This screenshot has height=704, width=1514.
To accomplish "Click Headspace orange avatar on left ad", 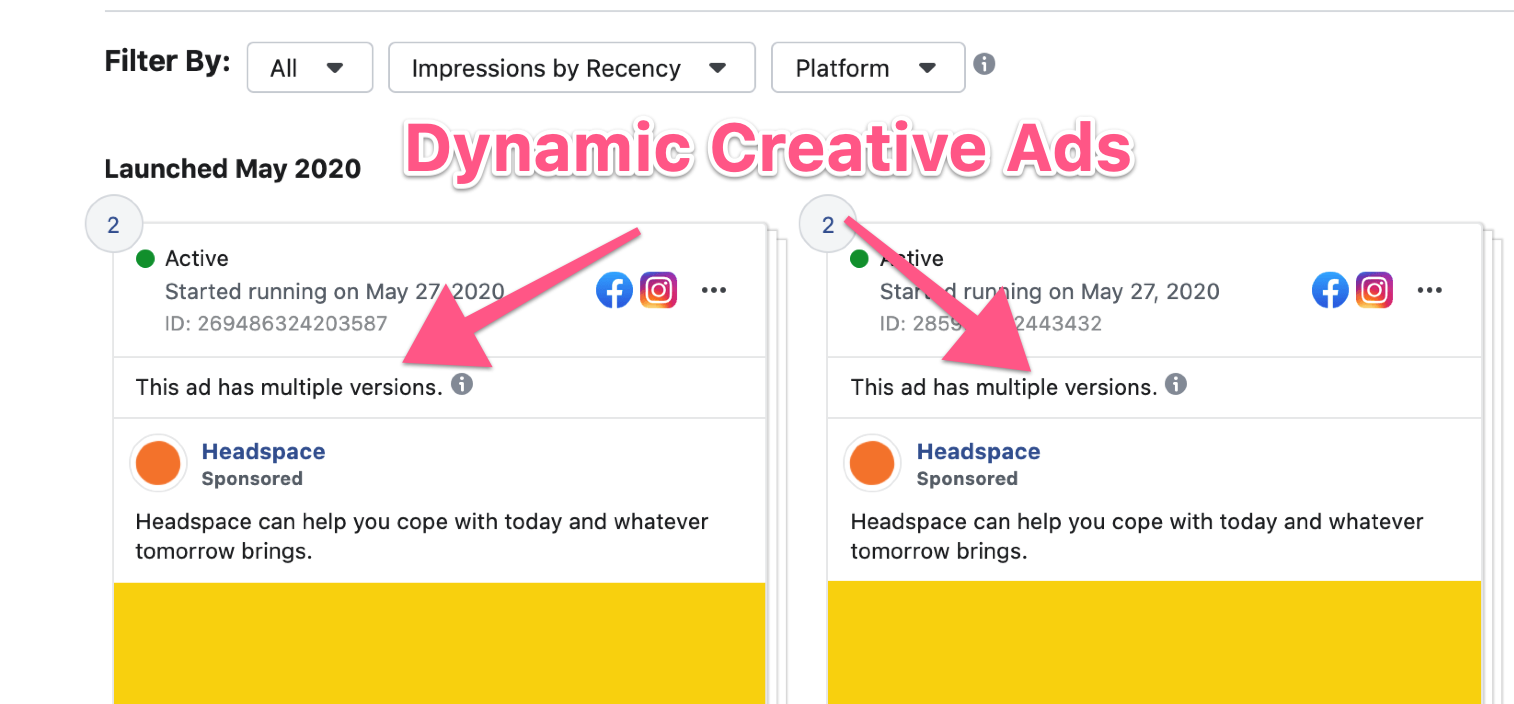I will coord(158,464).
